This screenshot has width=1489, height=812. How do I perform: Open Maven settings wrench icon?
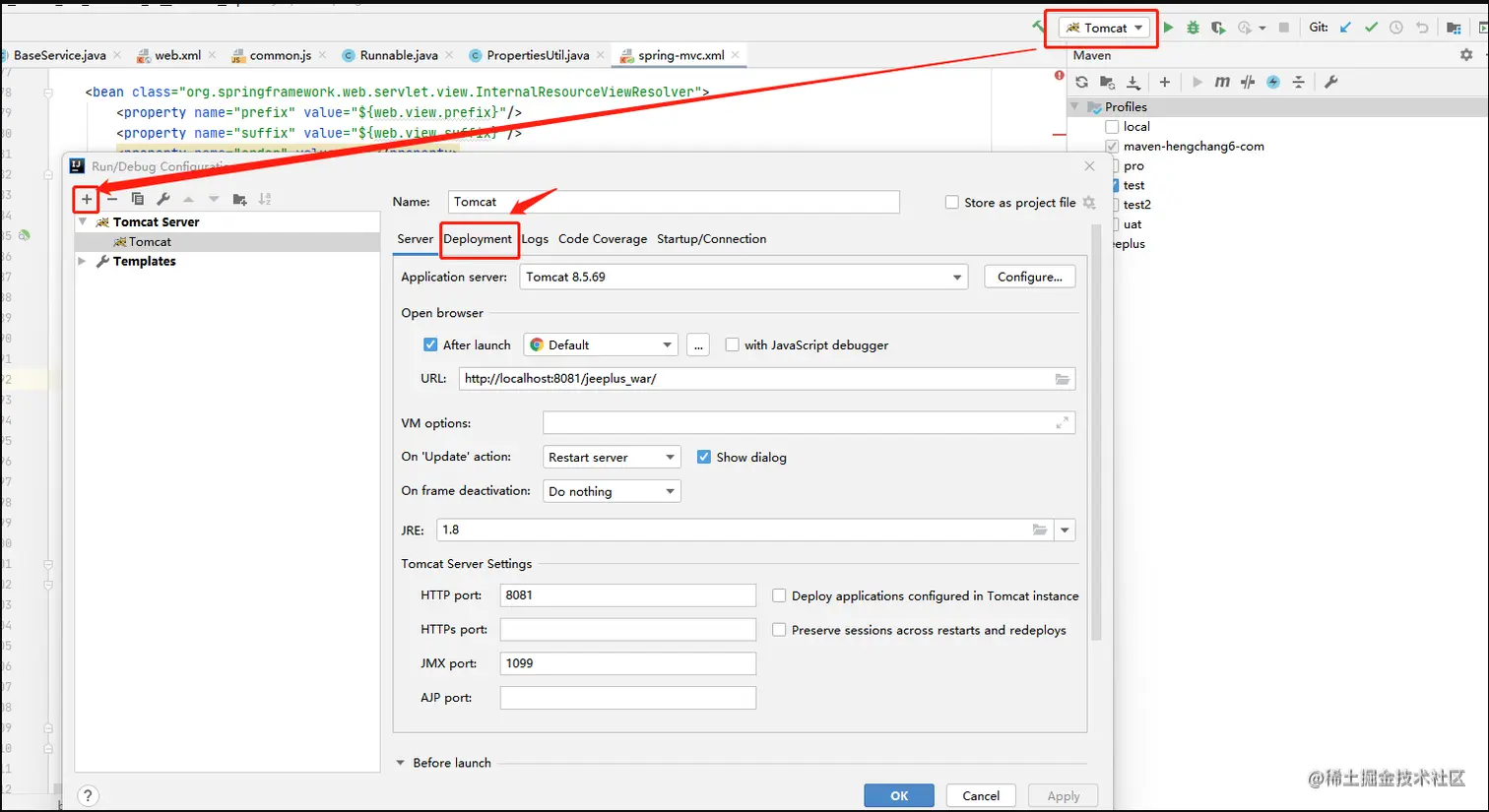[1331, 82]
